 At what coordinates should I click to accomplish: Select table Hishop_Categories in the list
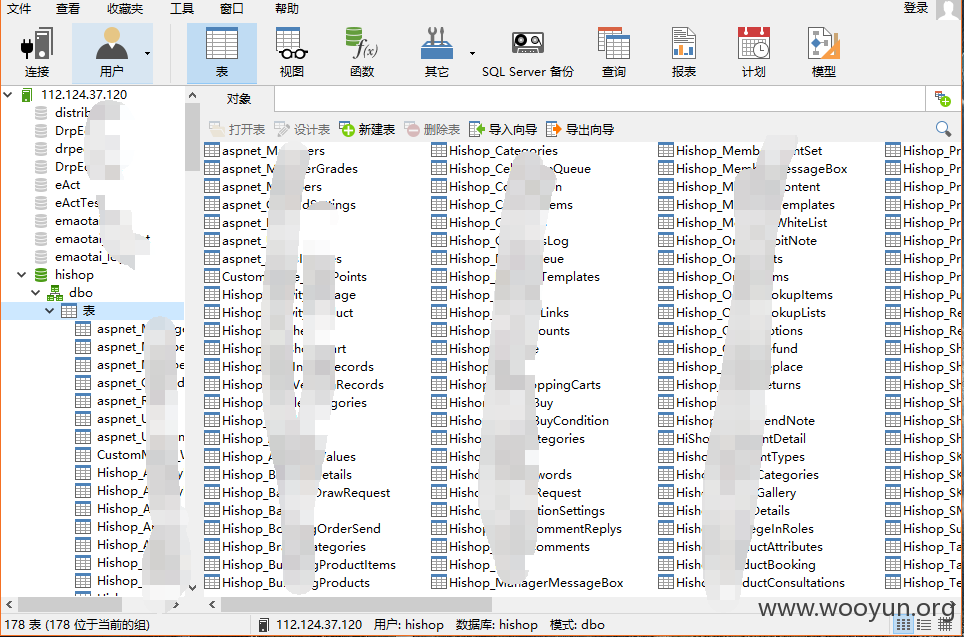[x=504, y=151]
